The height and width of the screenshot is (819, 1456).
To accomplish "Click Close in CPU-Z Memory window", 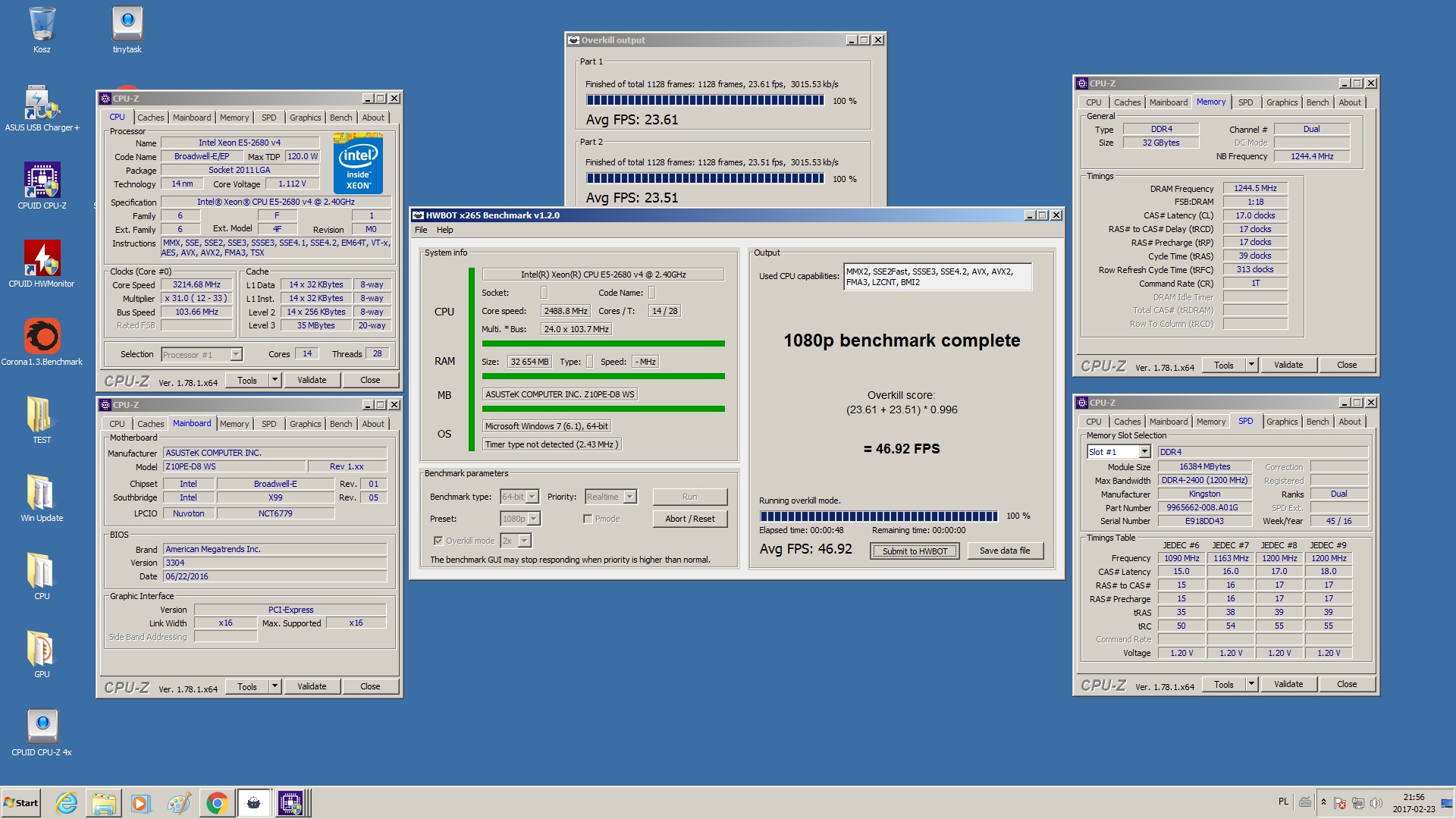I will pyautogui.click(x=1347, y=365).
